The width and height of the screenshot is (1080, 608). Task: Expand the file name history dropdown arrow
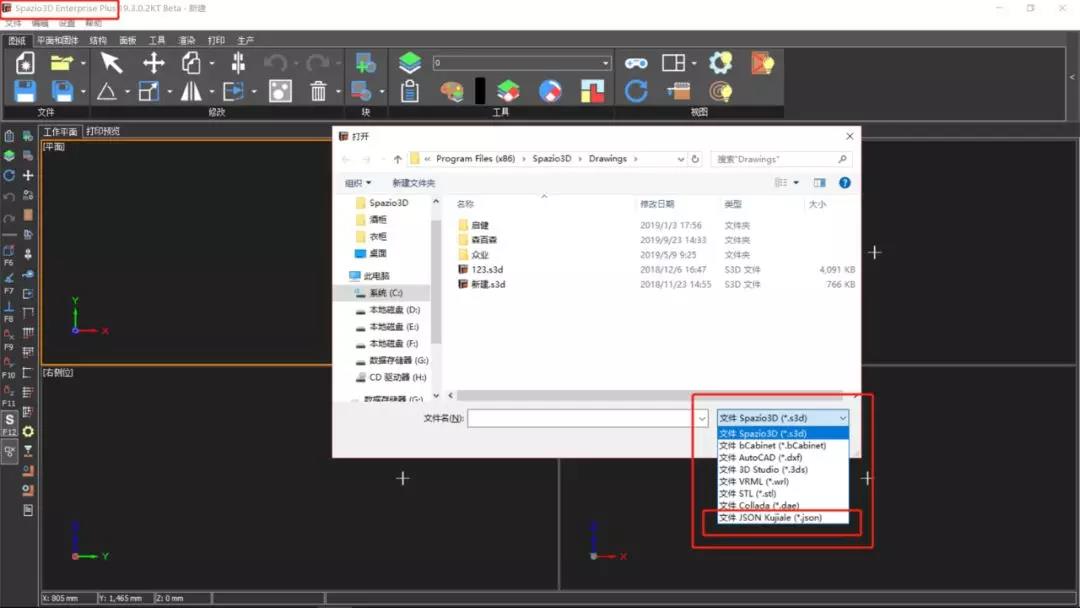click(x=701, y=418)
